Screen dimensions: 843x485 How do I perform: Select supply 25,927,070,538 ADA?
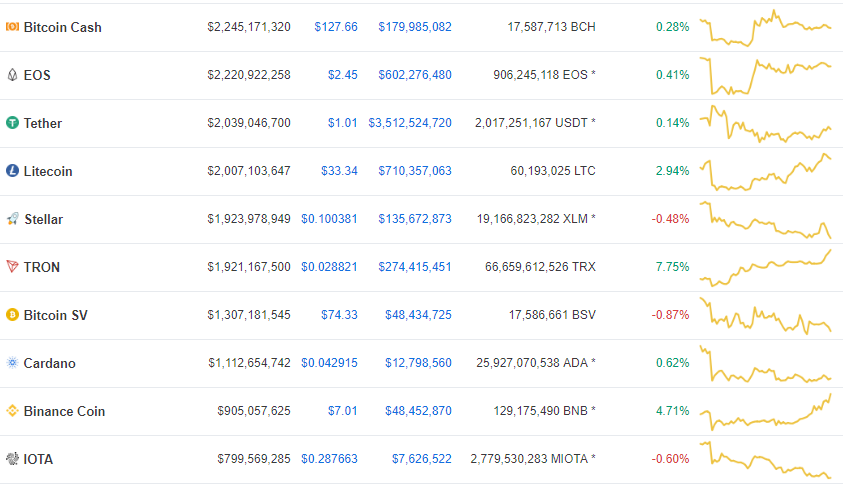pos(532,363)
